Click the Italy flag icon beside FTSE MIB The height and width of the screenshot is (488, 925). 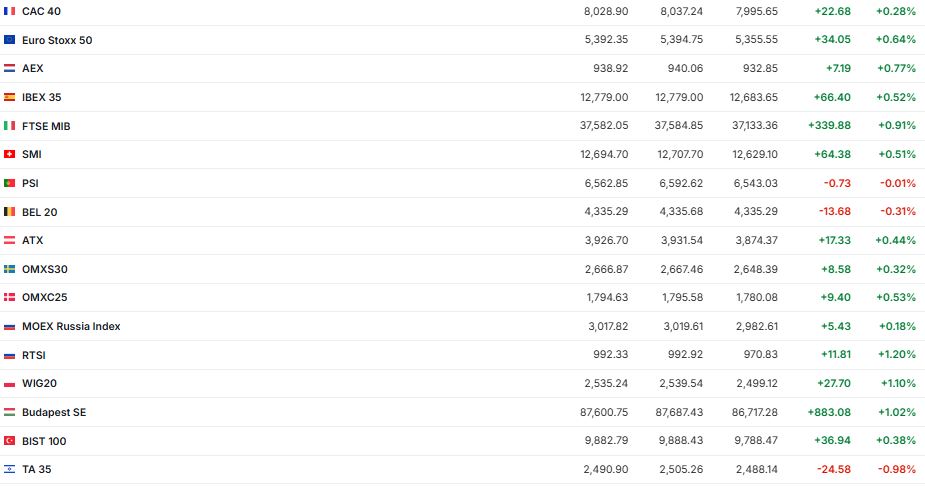tap(9, 126)
